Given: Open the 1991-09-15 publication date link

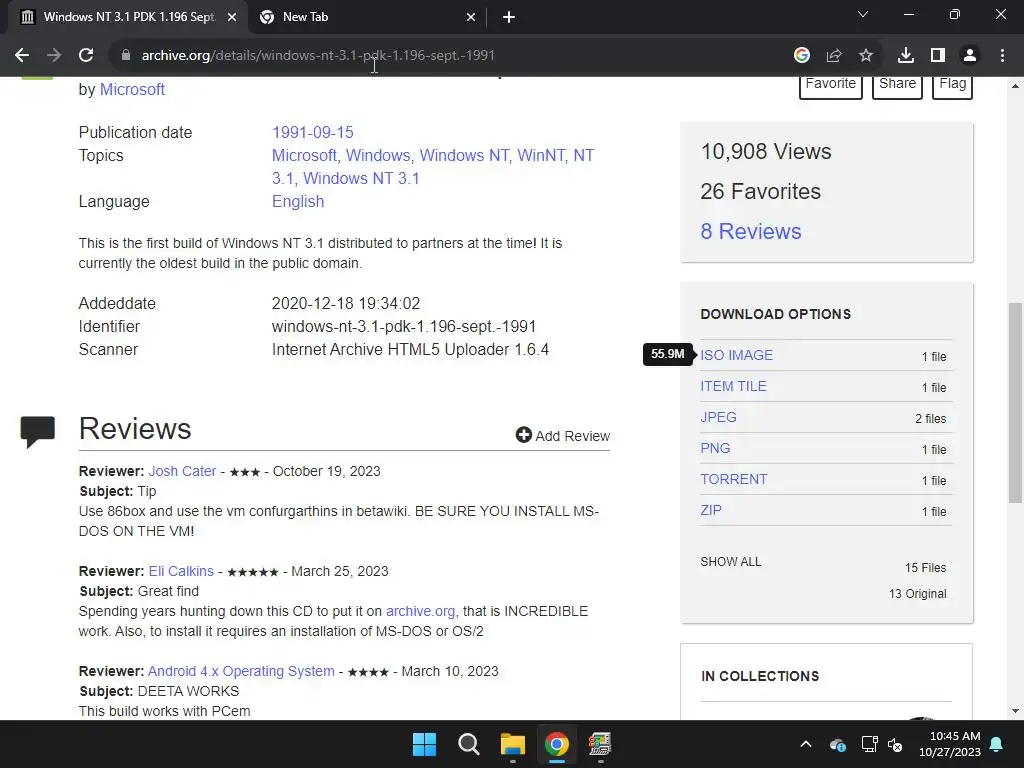Looking at the screenshot, I should tap(313, 133).
